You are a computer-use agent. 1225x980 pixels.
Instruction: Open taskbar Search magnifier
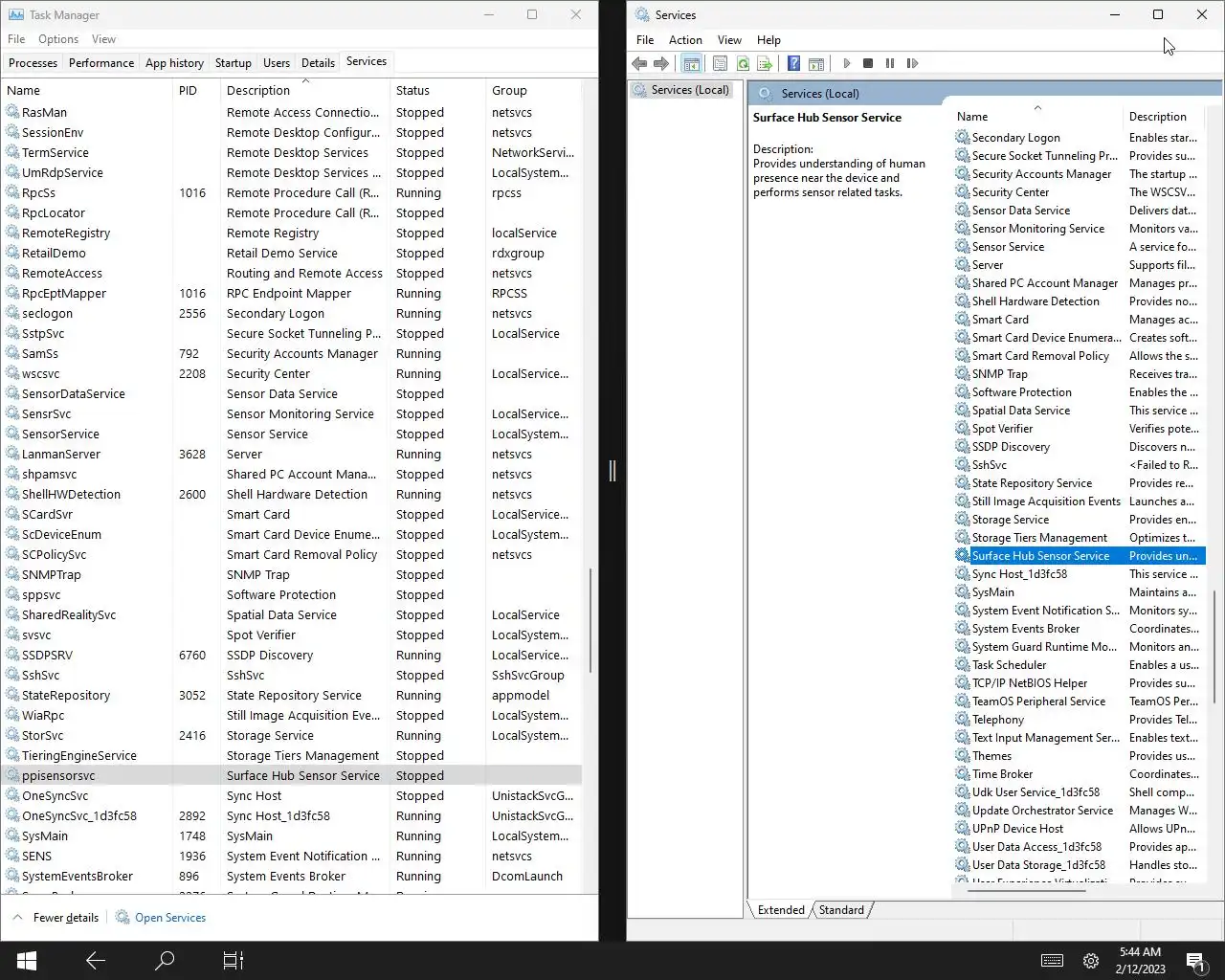point(165,960)
